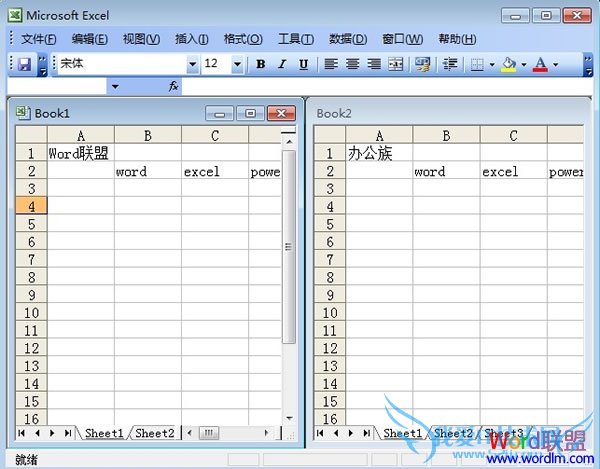This screenshot has width=600, height=469.
Task: Click the Fill Color bucket icon
Action: click(509, 64)
